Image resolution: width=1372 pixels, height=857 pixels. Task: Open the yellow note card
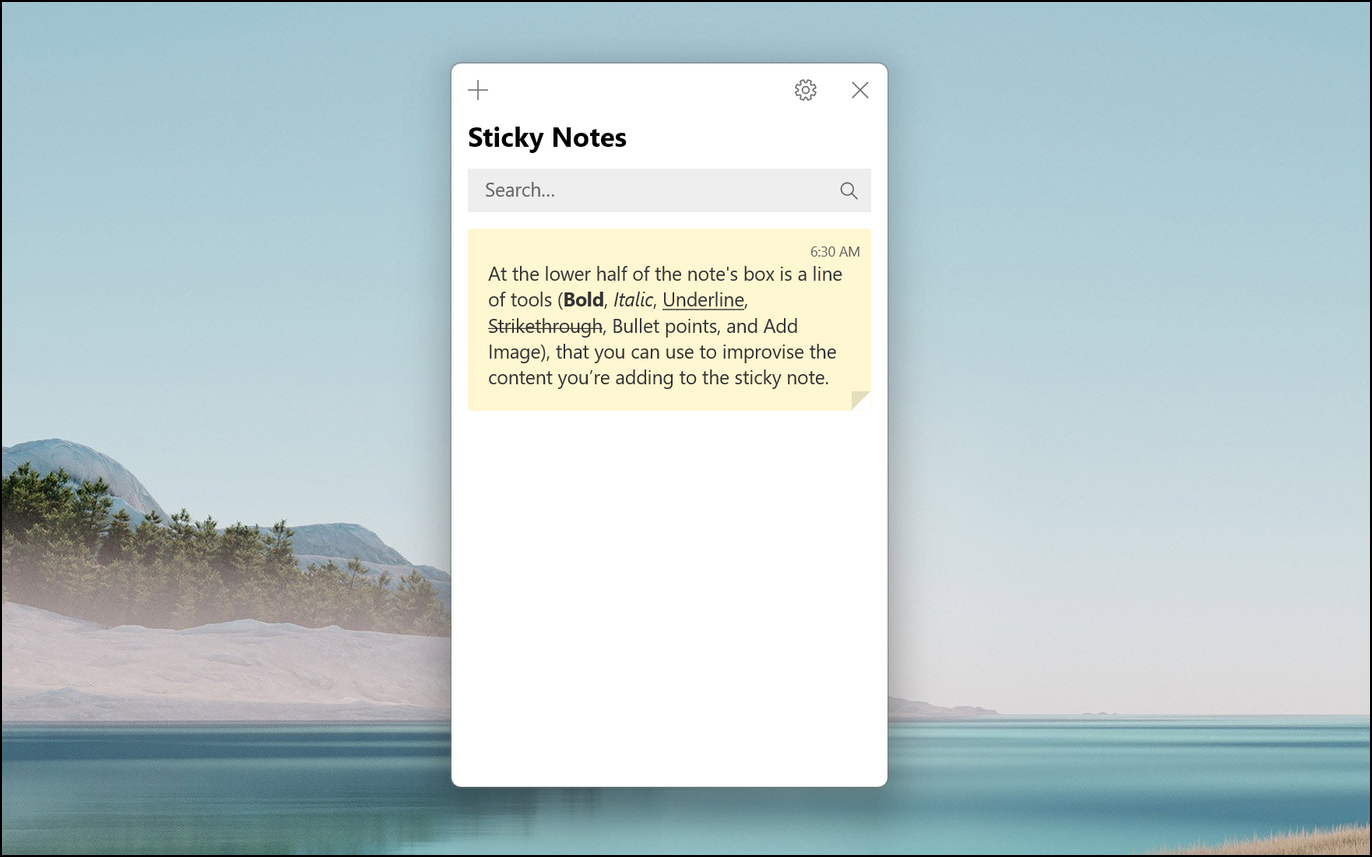tap(669, 320)
